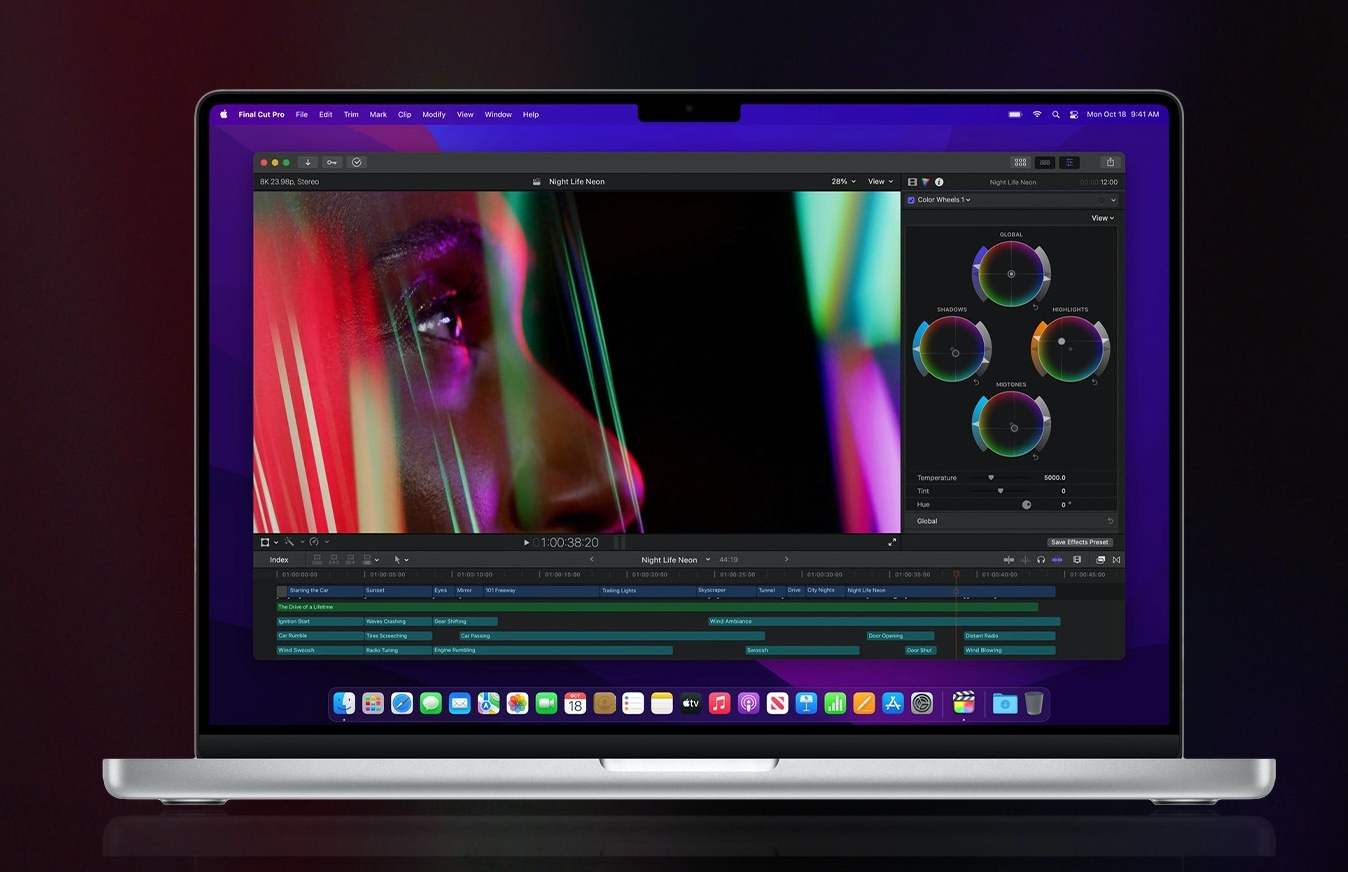This screenshot has height=872, width=1348.
Task: Click the clapperboard icon beside Night Life Neon
Action: click(537, 182)
